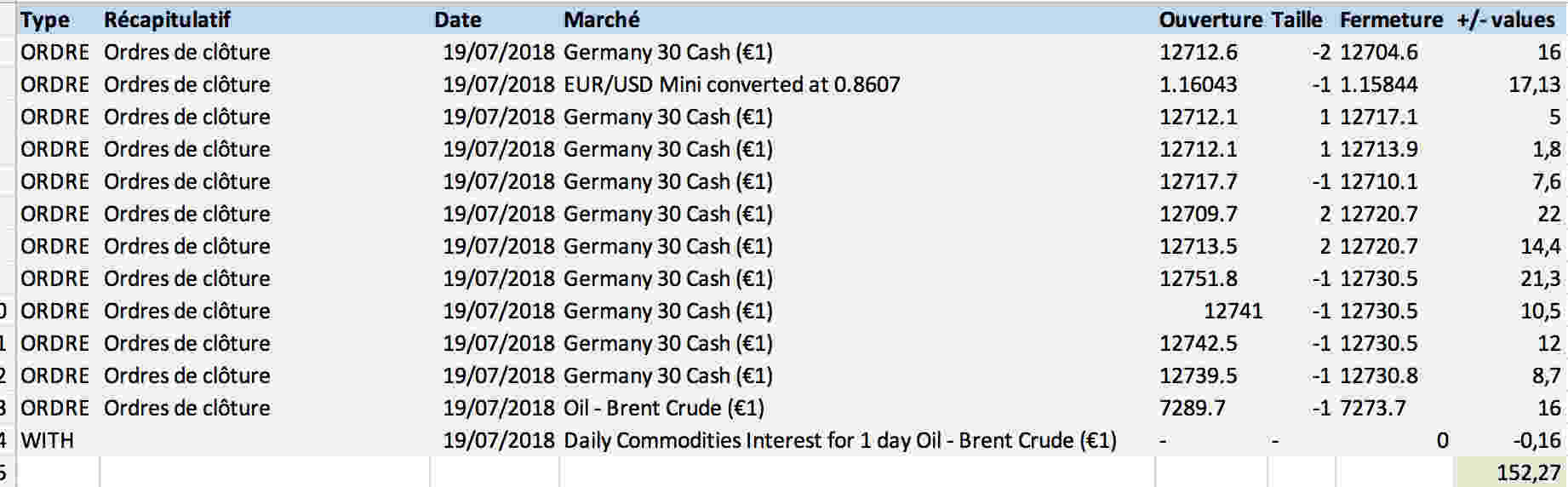Click the Date column header

(458, 20)
